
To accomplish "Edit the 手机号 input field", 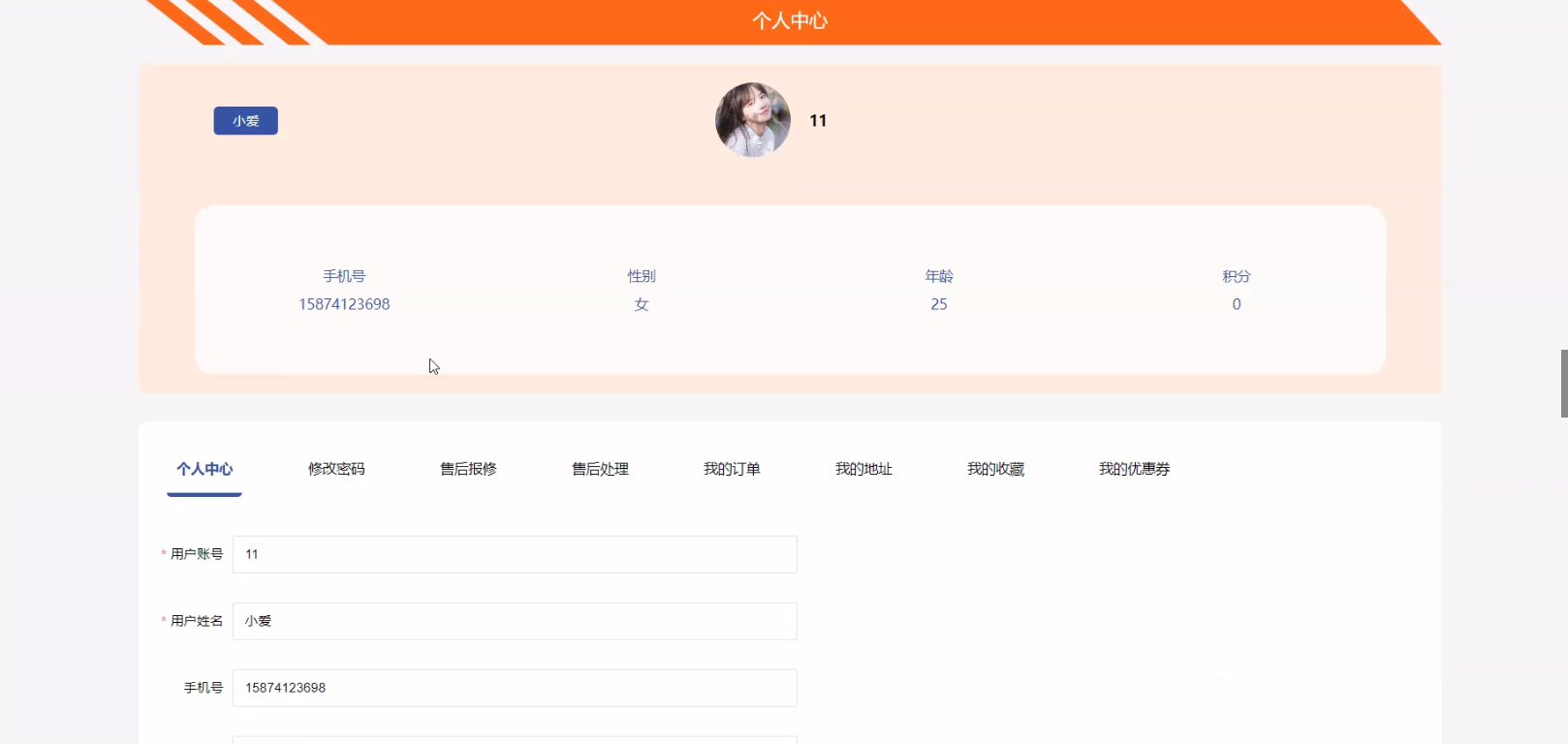I will [x=515, y=688].
